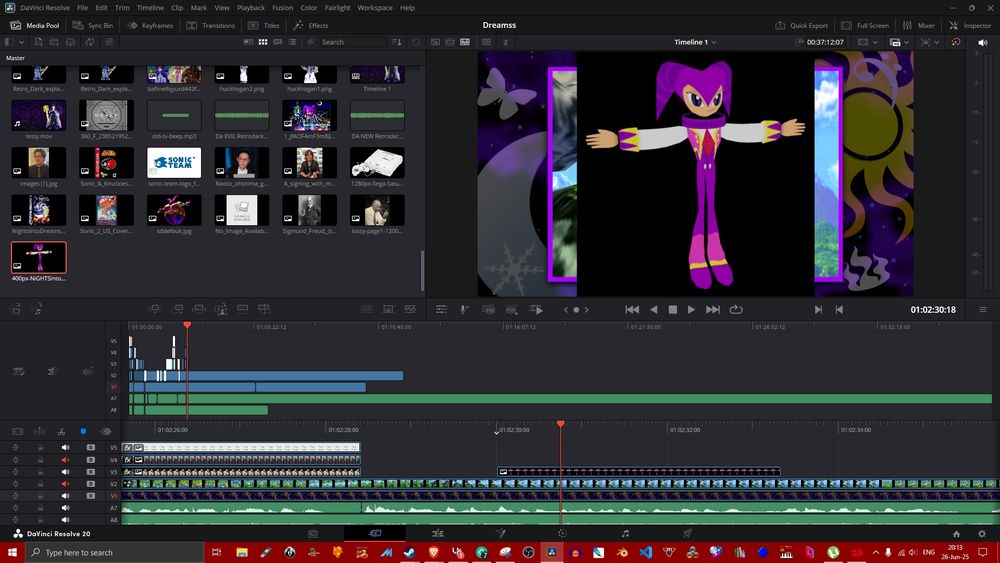Image resolution: width=1000 pixels, height=563 pixels.
Task: Open the Fairlight page icon
Action: click(625, 534)
